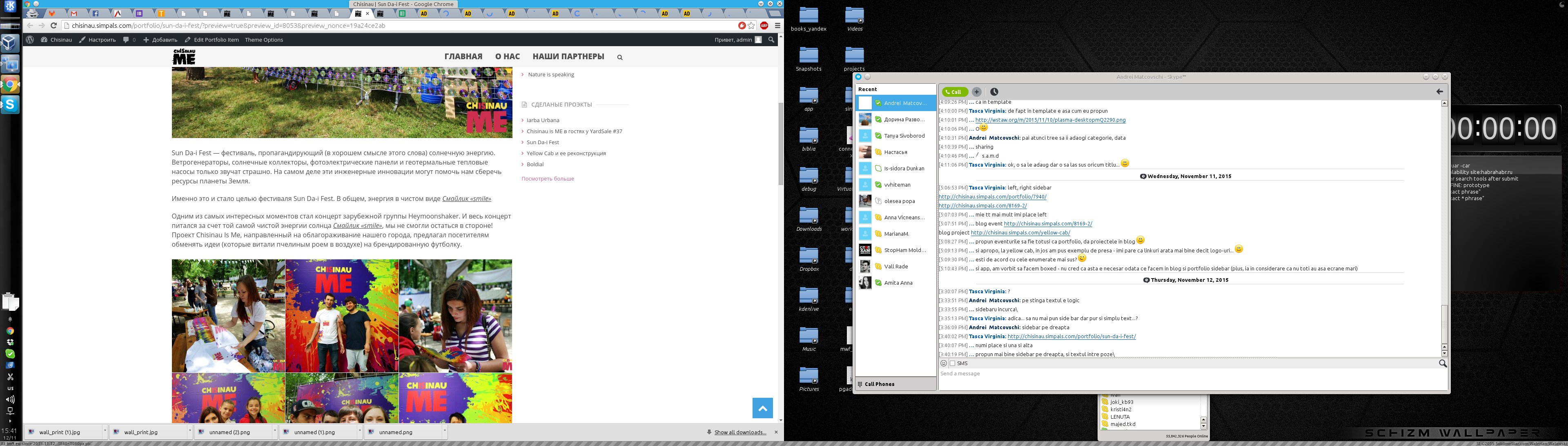
Task: Open the Adblock Plus extension
Action: [764, 26]
